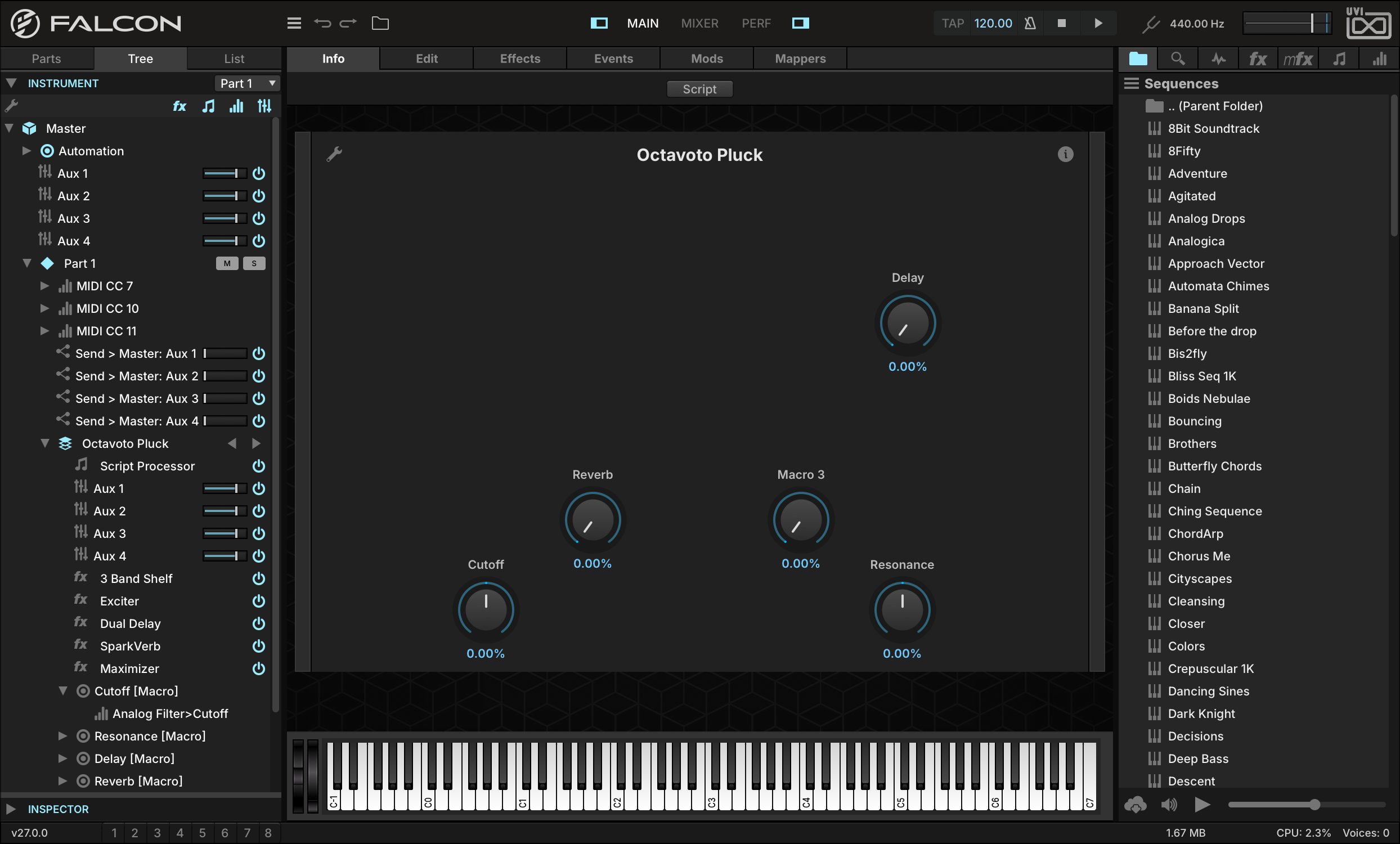Toggle power for 3 Band Shelf
This screenshot has height=844, width=1400.
pos(258,578)
